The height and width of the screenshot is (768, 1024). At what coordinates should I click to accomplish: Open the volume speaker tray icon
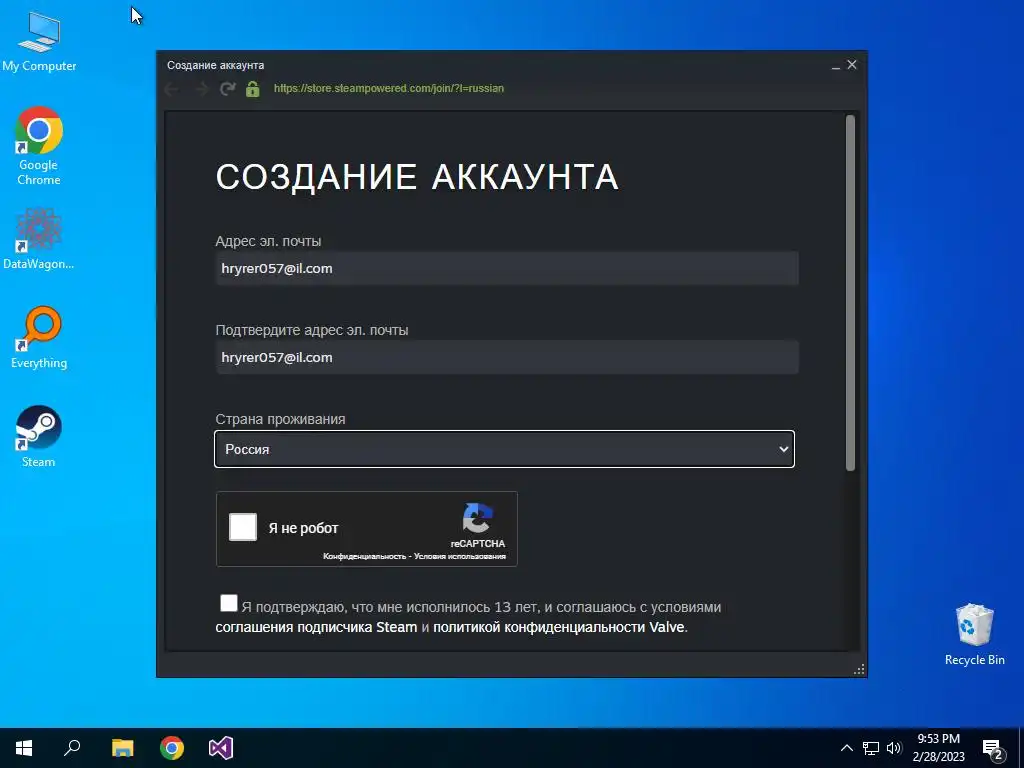click(894, 748)
